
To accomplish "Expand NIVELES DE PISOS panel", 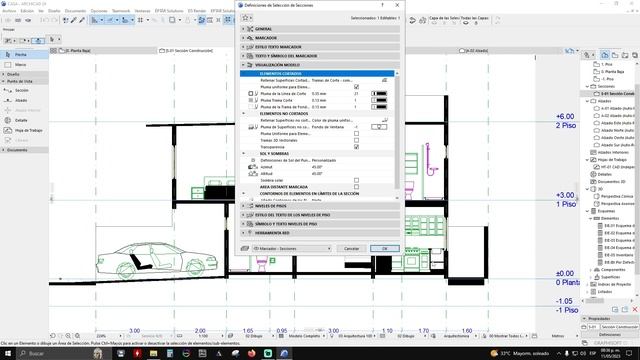I will (320, 206).
